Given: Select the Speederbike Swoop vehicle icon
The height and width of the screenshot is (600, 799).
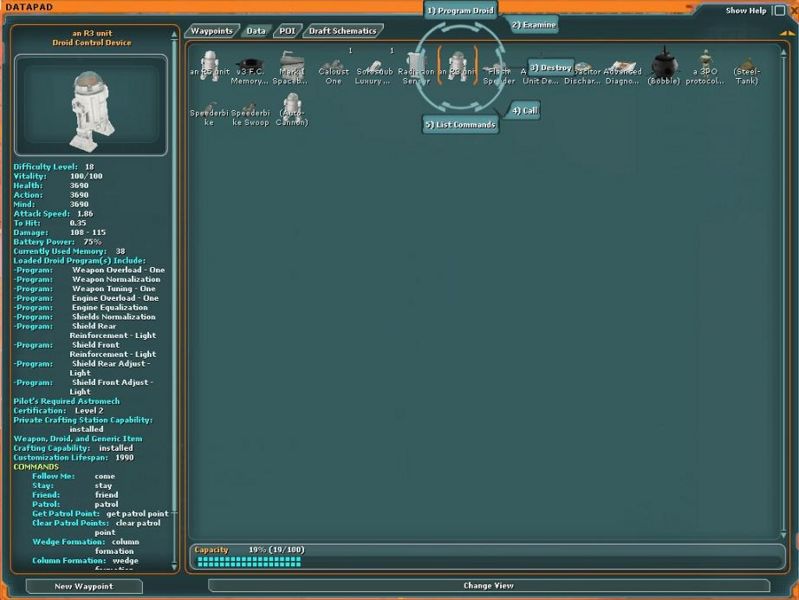Looking at the screenshot, I should click(x=250, y=108).
